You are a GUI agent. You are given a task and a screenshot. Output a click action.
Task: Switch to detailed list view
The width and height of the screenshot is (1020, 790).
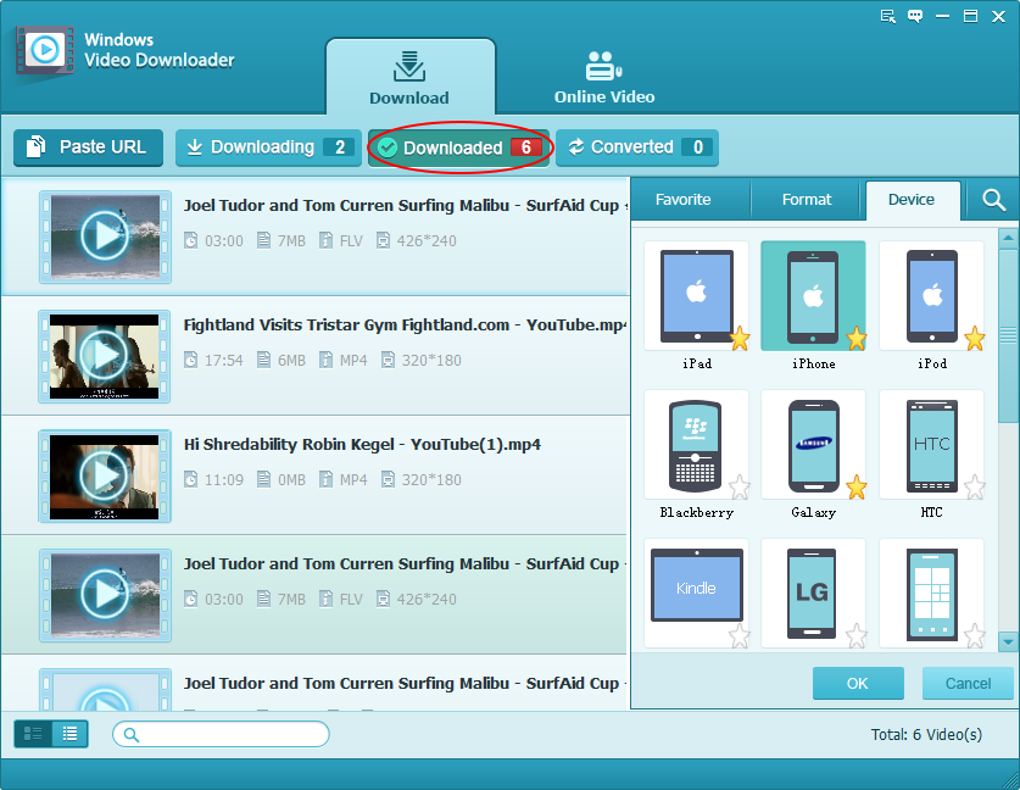pos(70,734)
